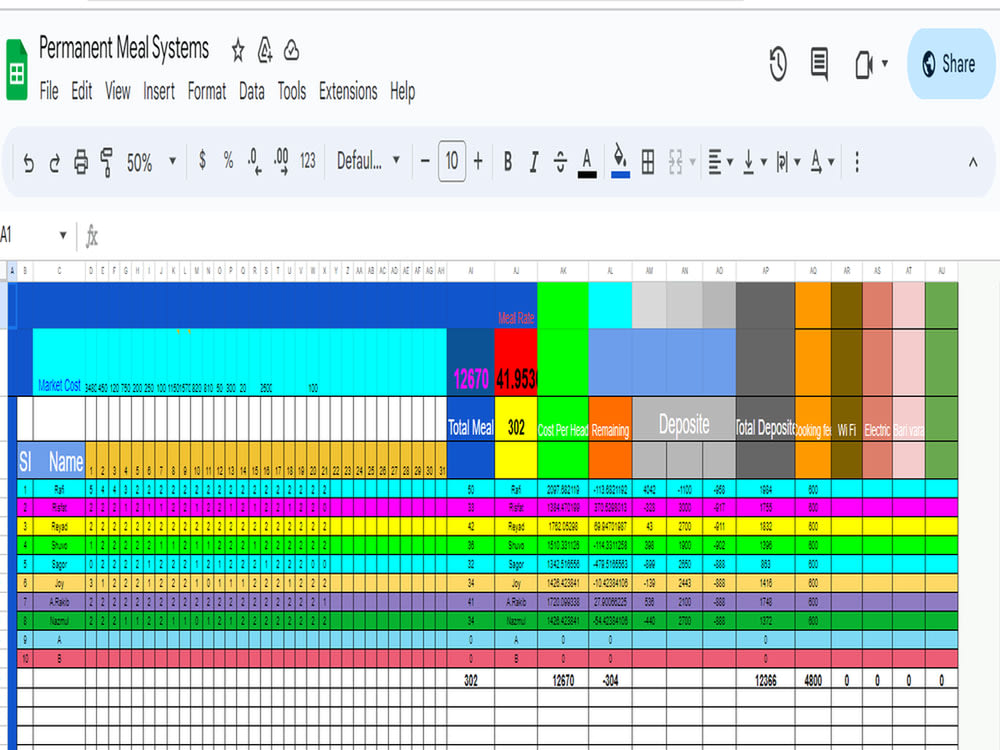Viewport: 1000px width, 750px height.
Task: Open the Extensions menu
Action: coord(348,91)
